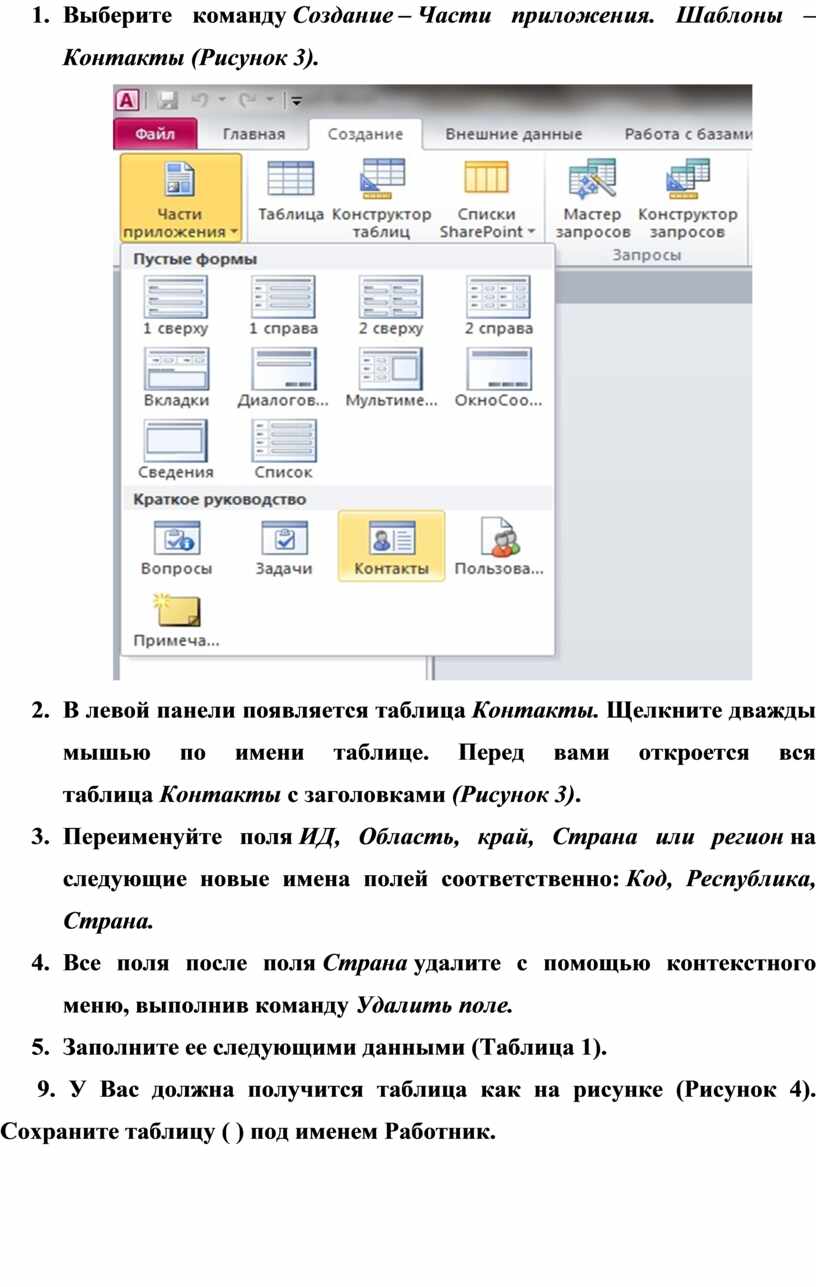Expand the Quick Access Toolbar customize arrow
Viewport: 816px width, 1287px height.
[x=297, y=100]
